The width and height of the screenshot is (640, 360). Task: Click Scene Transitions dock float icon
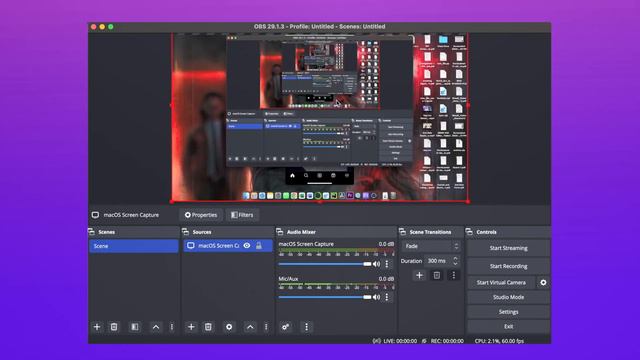tap(402, 232)
